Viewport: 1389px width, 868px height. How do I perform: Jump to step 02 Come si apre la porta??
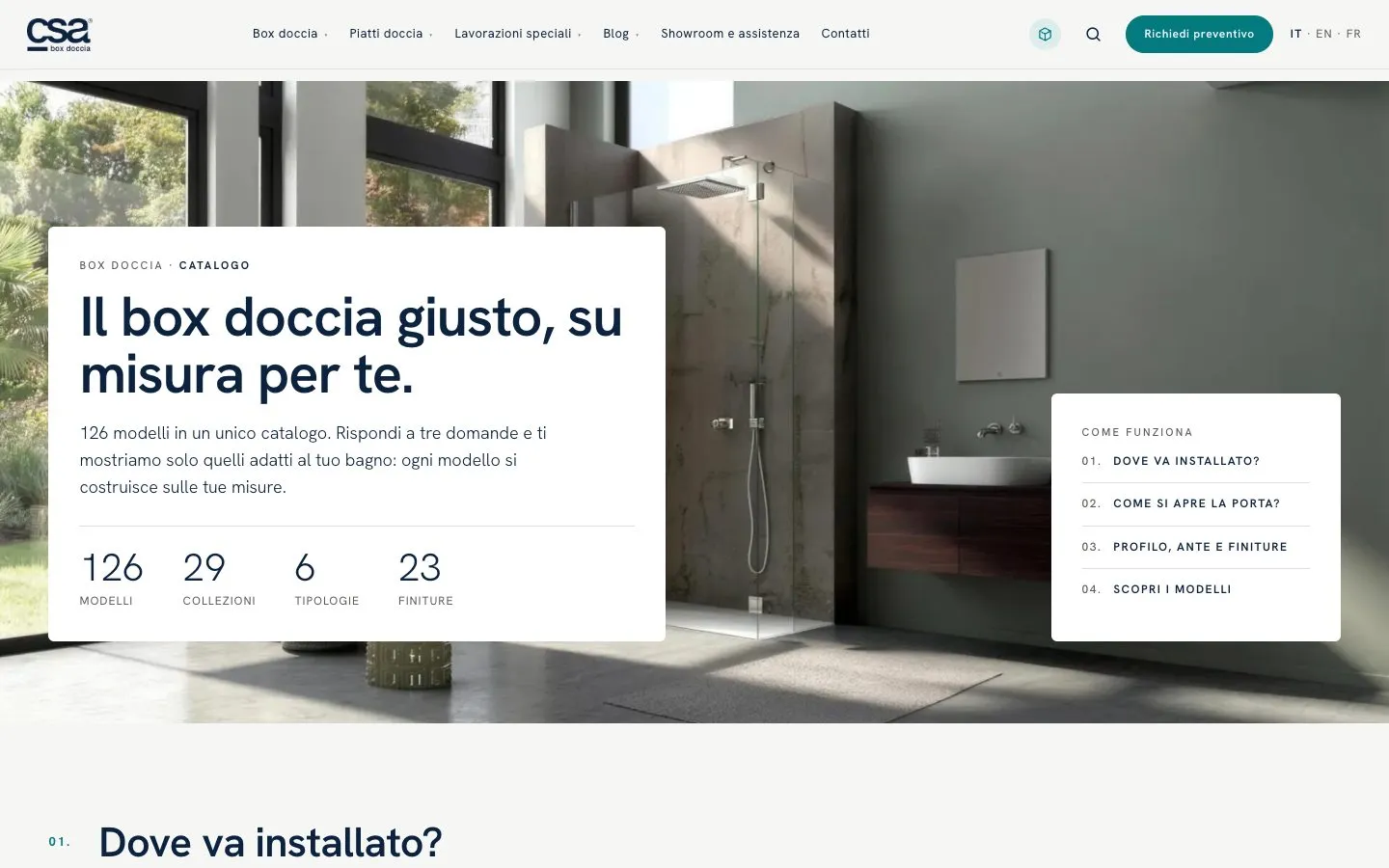click(x=1195, y=503)
